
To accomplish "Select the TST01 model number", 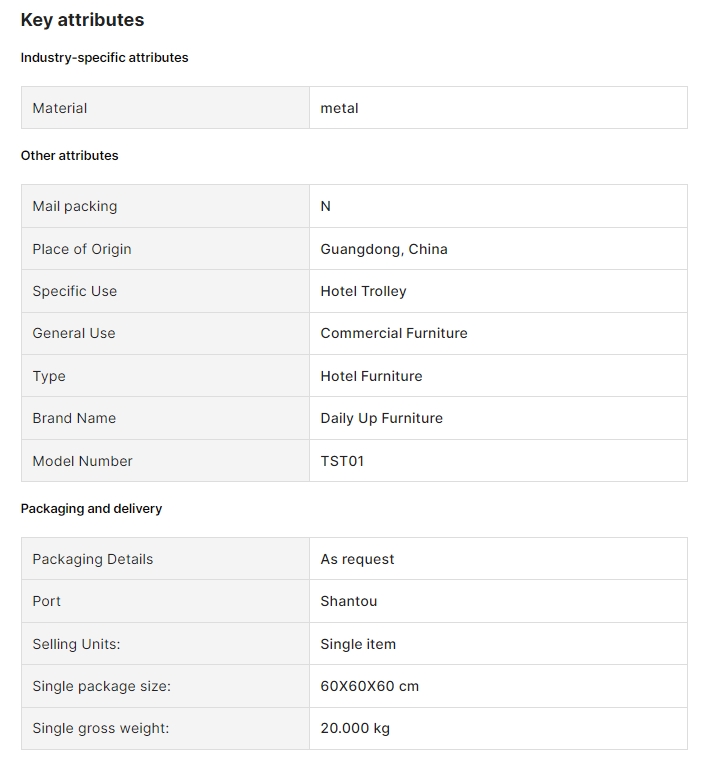I will click(342, 461).
